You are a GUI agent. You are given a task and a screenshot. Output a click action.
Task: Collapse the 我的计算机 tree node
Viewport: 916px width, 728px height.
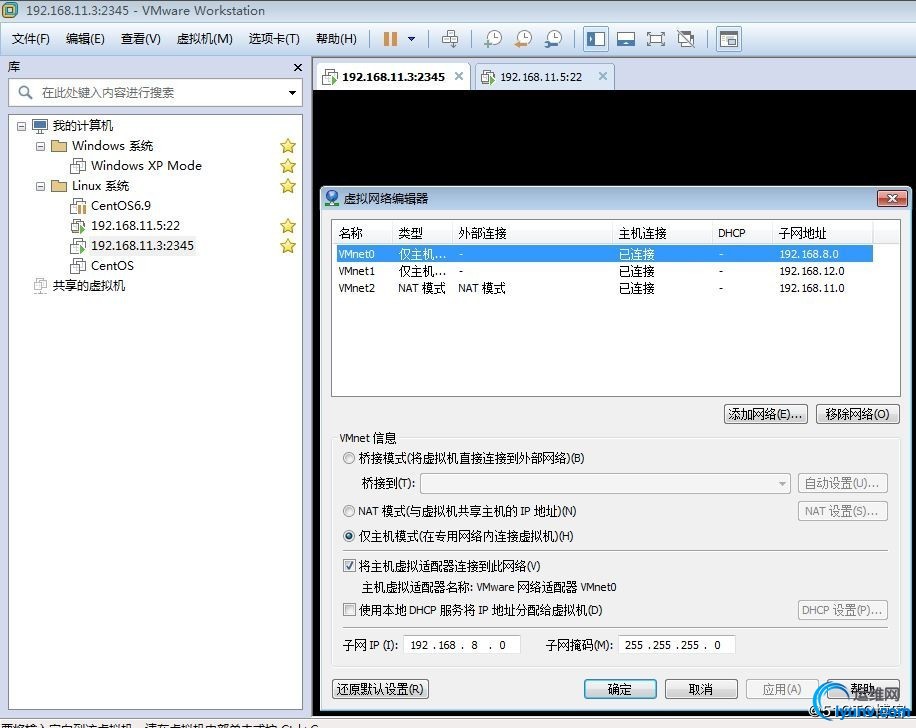coord(22,126)
